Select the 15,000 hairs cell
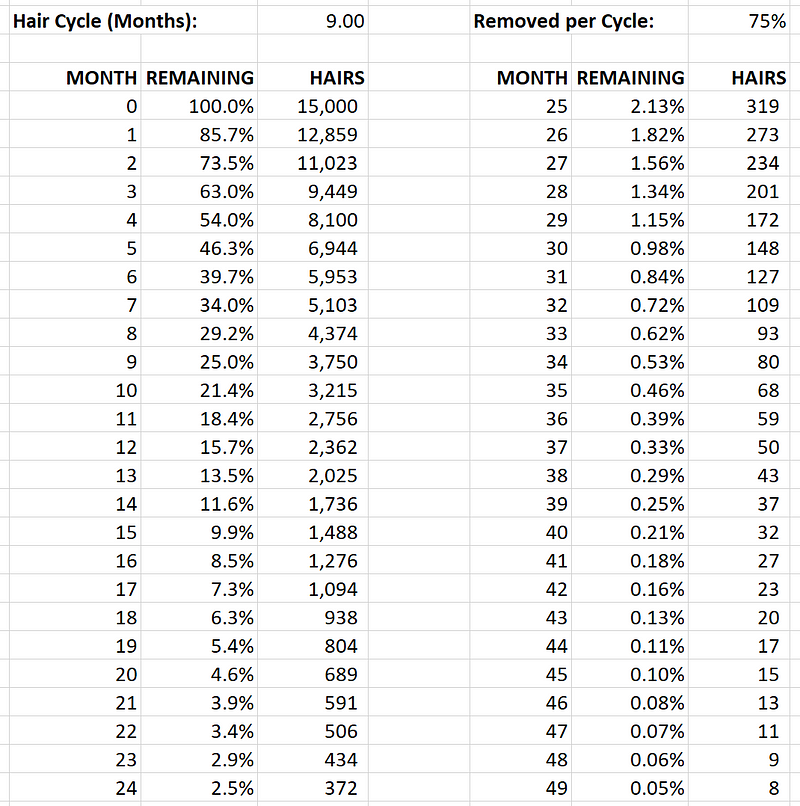This screenshot has width=800, height=806. tap(327, 106)
